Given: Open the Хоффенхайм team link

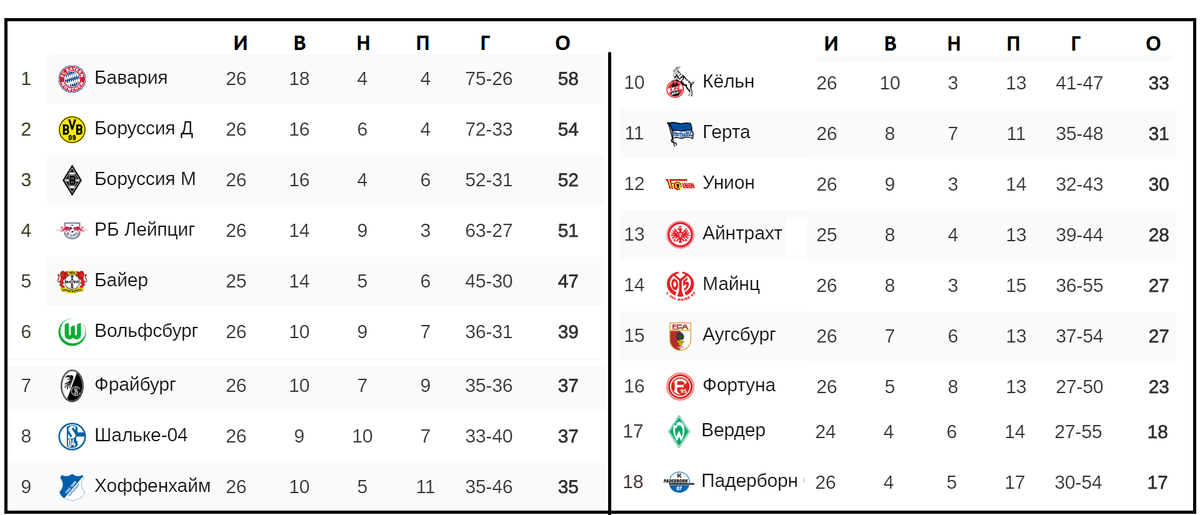Looking at the screenshot, I should coord(152,486).
